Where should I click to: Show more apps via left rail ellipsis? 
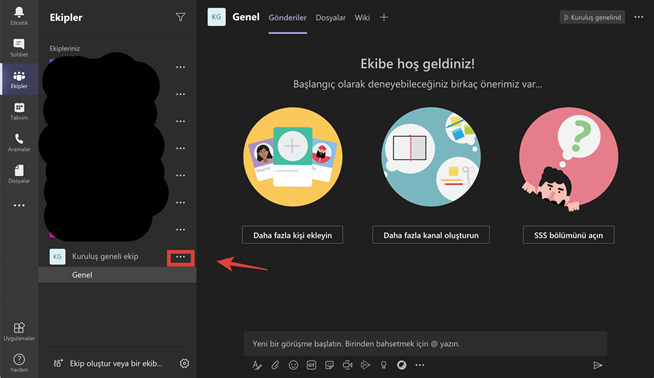pyautogui.click(x=19, y=205)
